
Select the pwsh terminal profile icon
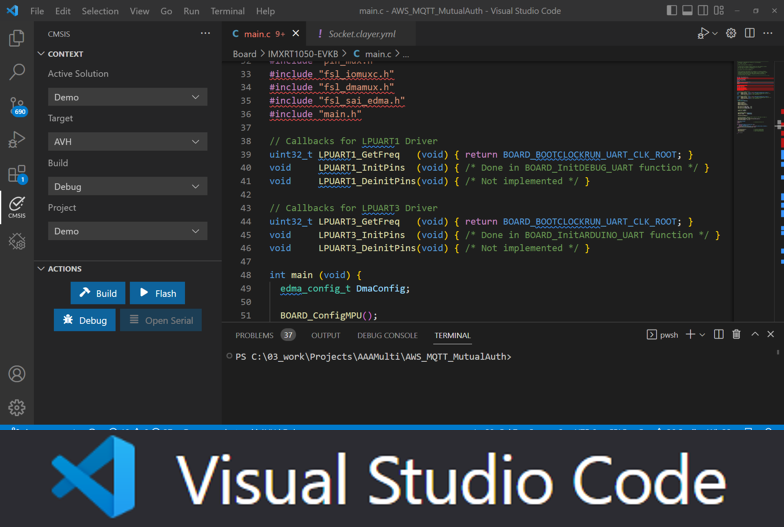pos(652,334)
